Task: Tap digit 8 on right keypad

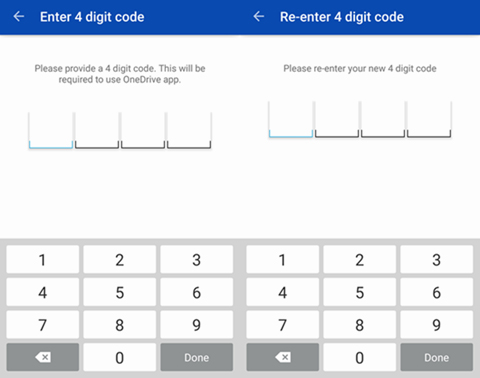Action: pos(360,325)
